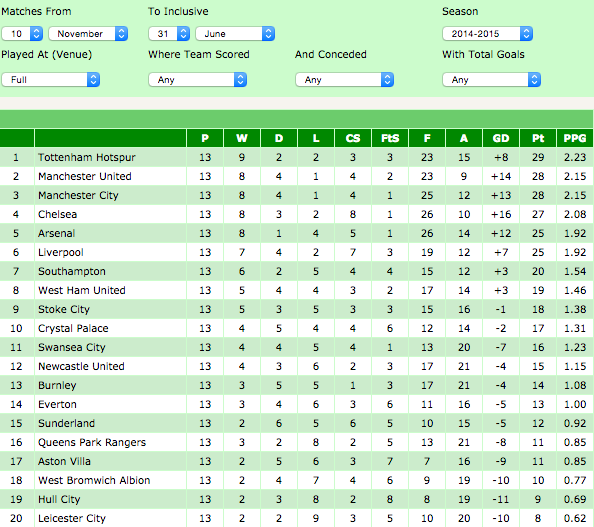The height and width of the screenshot is (527, 594).
Task: Open the And Conceded dropdown
Action: tap(344, 80)
